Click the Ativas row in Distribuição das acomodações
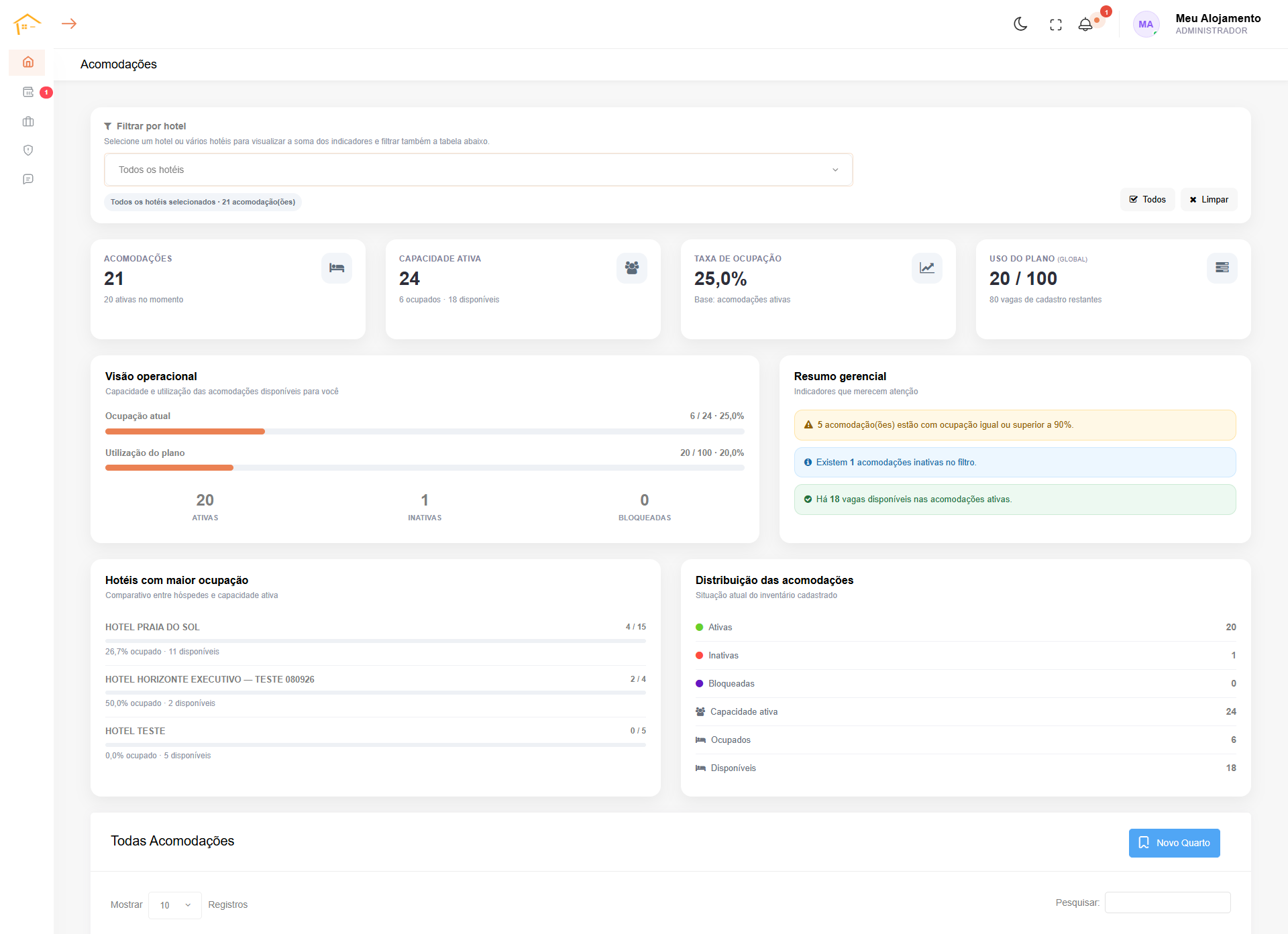The image size is (1288, 934). [966, 628]
